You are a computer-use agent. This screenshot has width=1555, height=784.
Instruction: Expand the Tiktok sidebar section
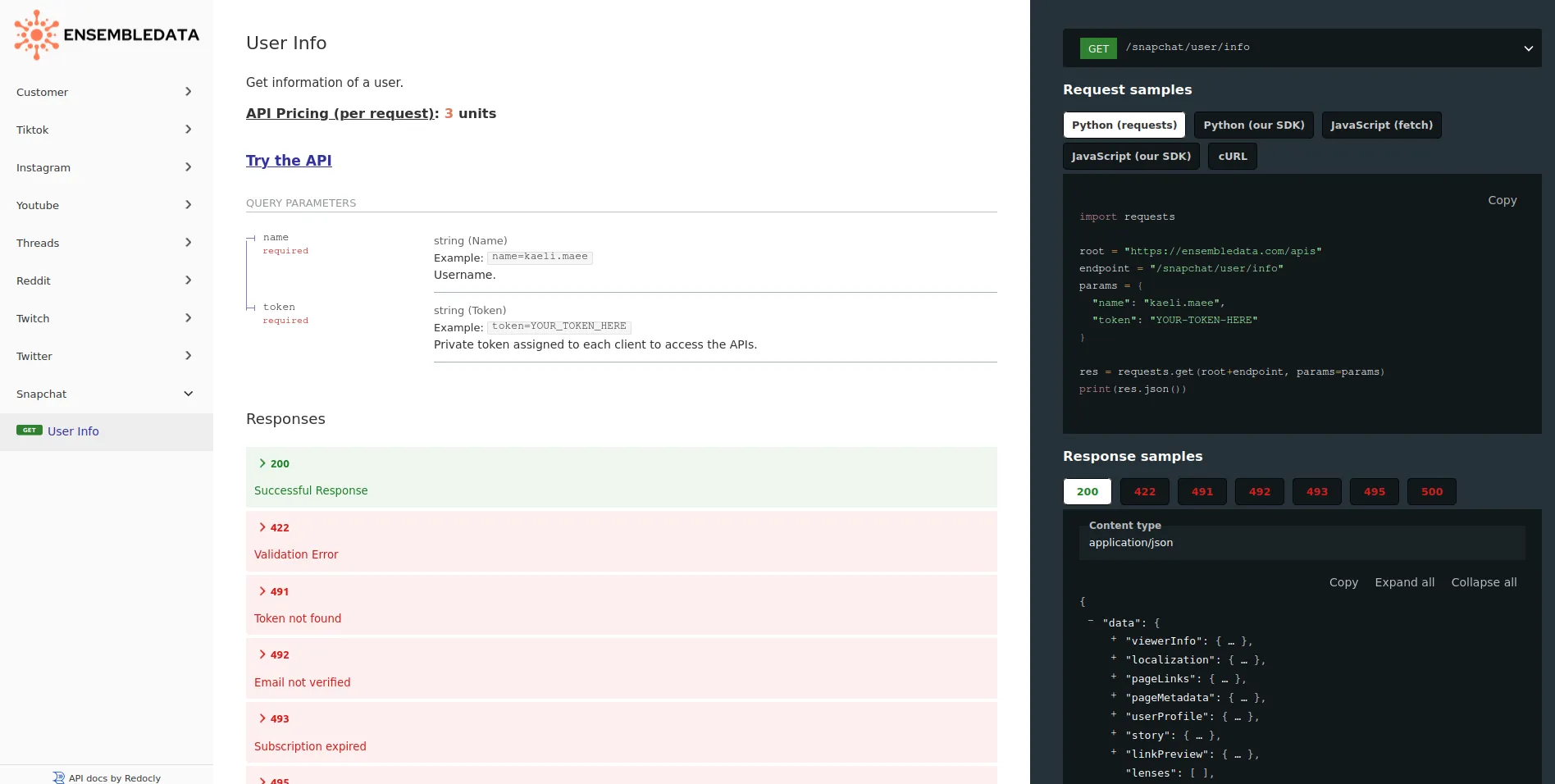(x=107, y=130)
